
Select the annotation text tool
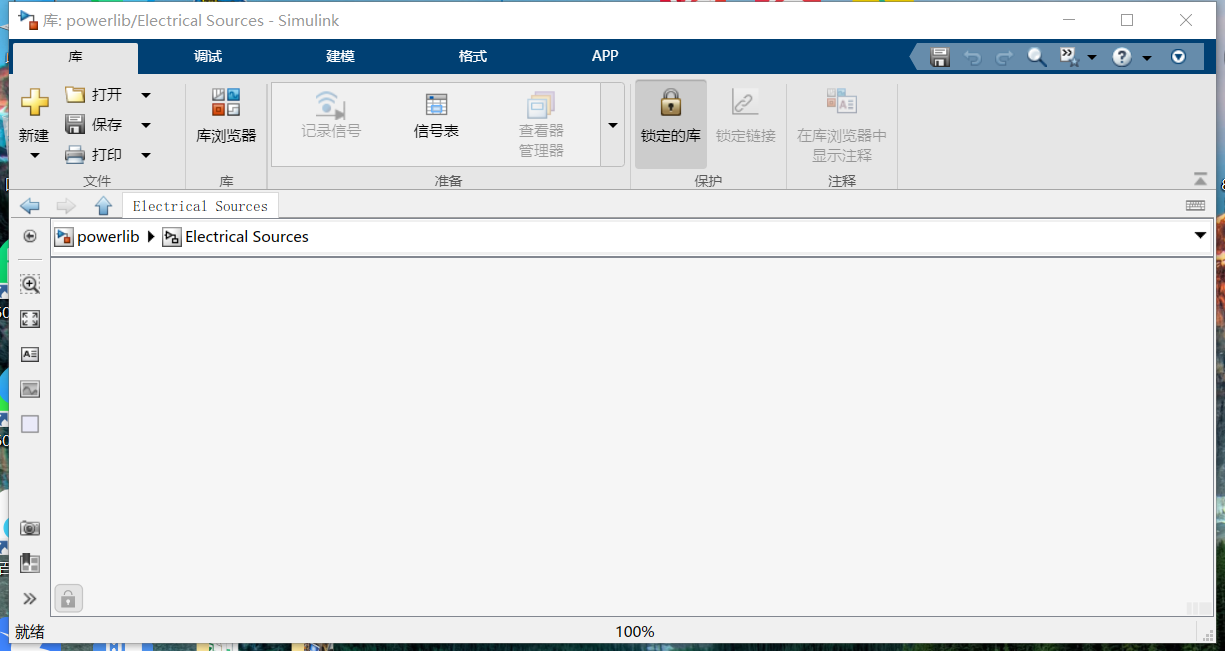coord(30,354)
